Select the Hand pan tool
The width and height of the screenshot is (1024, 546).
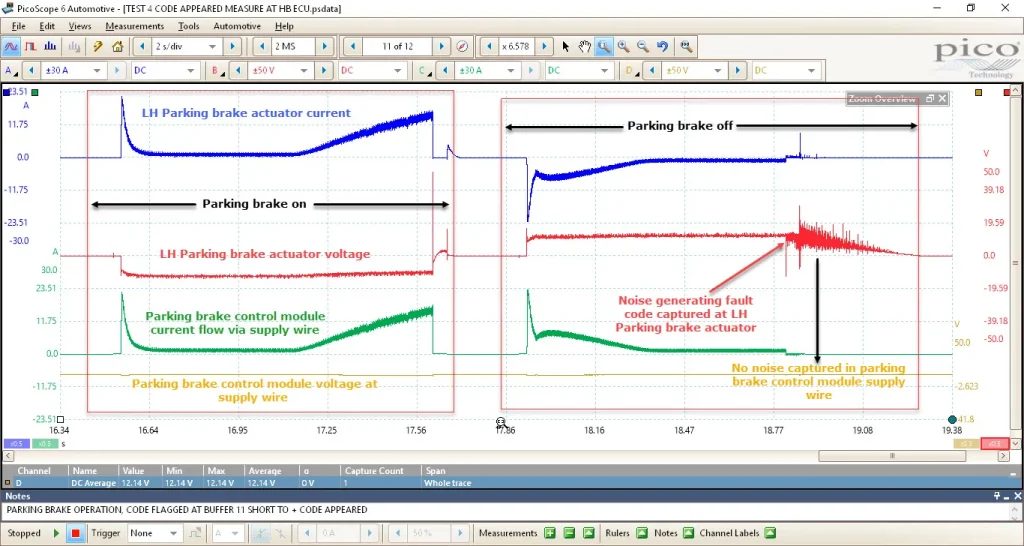[x=584, y=46]
